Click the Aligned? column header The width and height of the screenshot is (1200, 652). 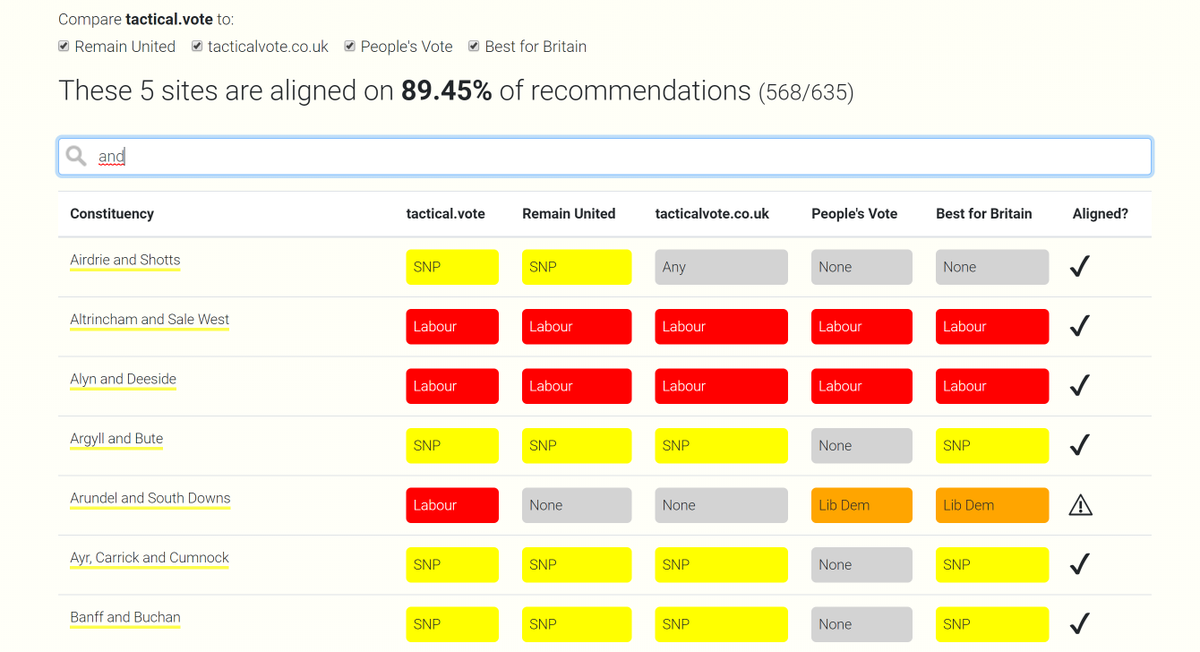click(1100, 213)
